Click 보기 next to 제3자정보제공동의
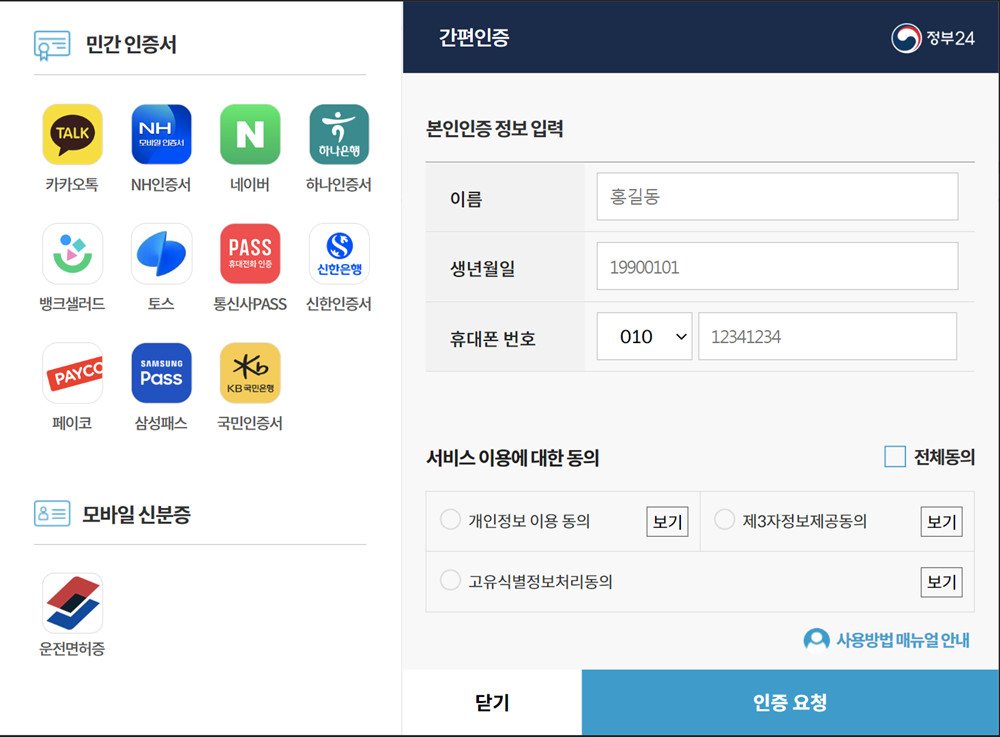The height and width of the screenshot is (737, 1000). tap(940, 521)
